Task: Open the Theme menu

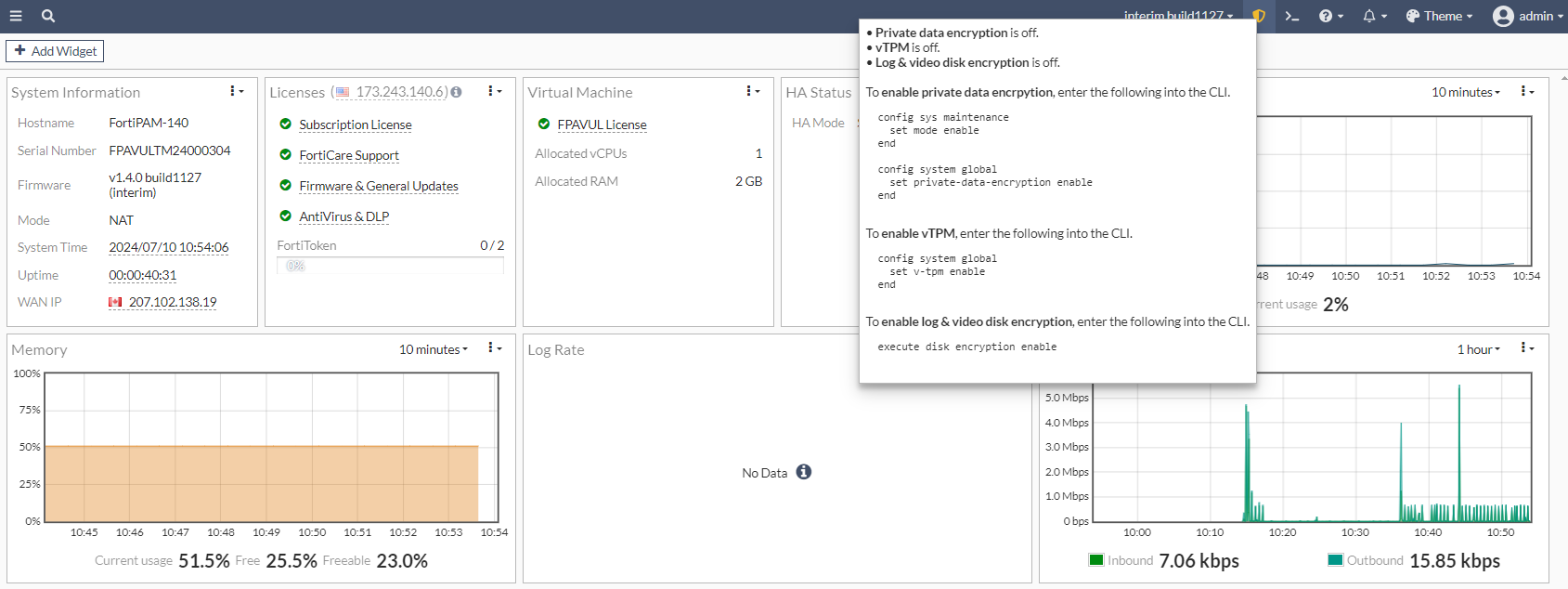Action: [x=1439, y=16]
